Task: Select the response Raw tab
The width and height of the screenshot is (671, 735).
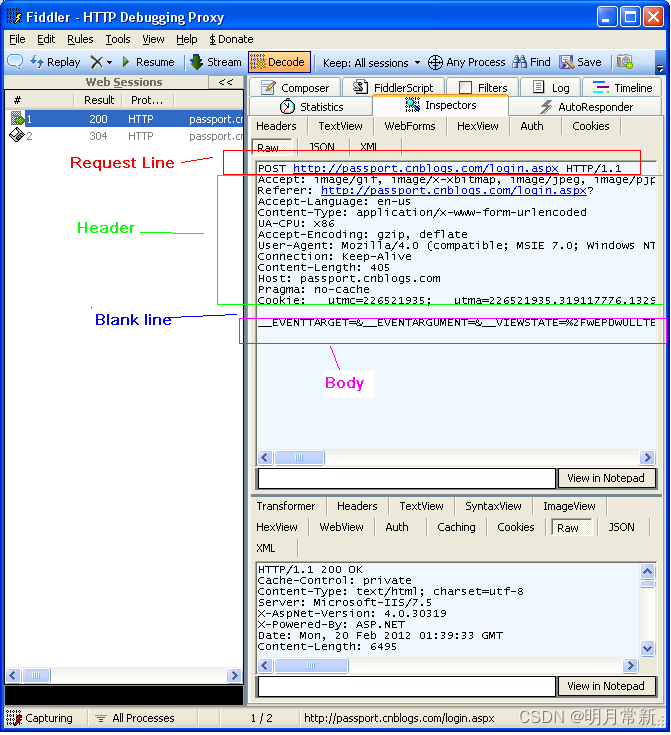Action: [571, 528]
